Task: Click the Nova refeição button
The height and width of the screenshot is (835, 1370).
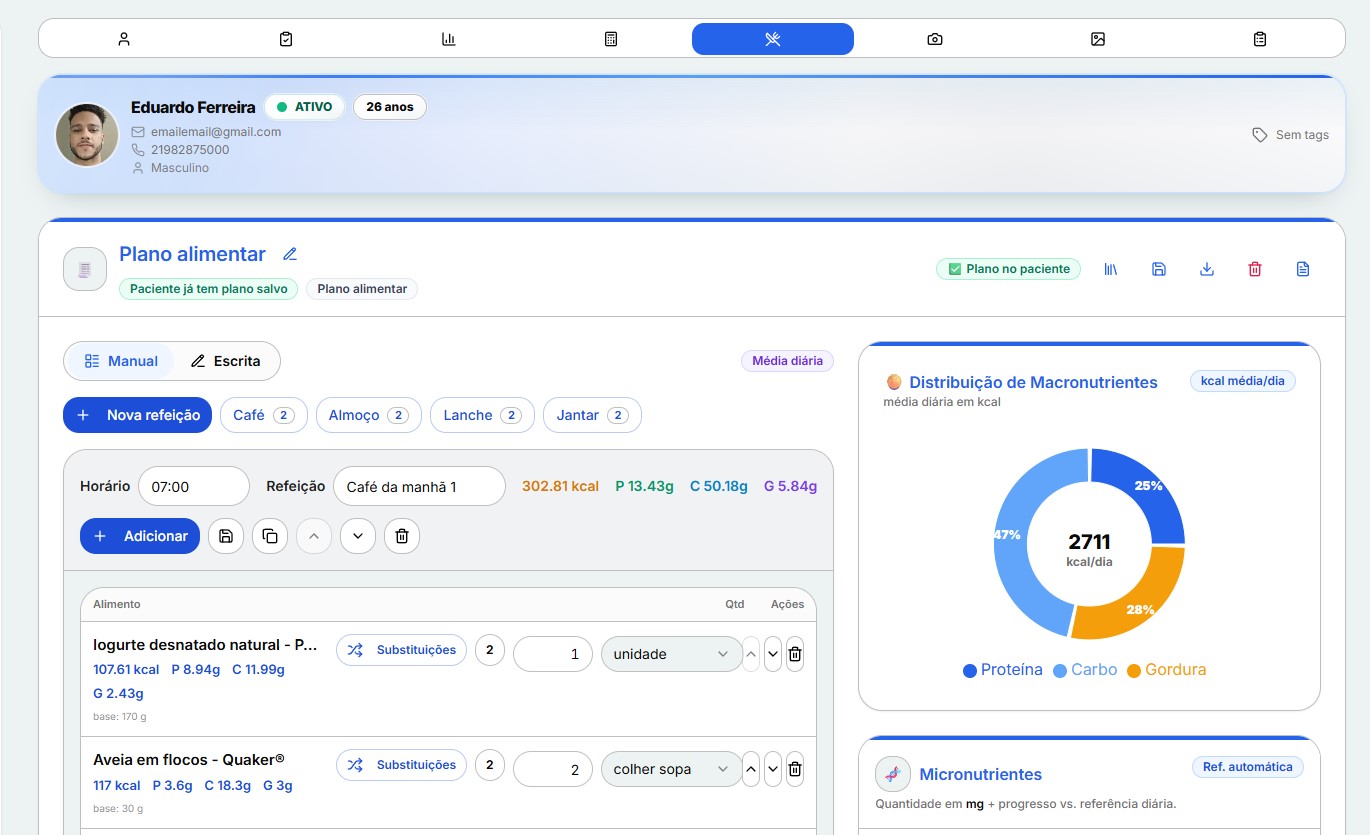Action: 138,415
